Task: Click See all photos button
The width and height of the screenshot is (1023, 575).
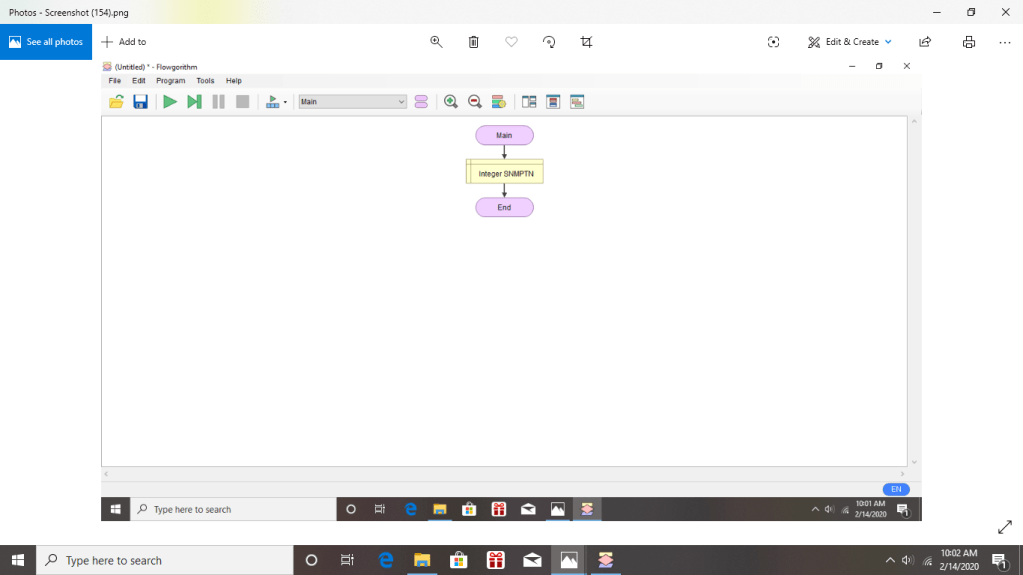Action: point(46,42)
